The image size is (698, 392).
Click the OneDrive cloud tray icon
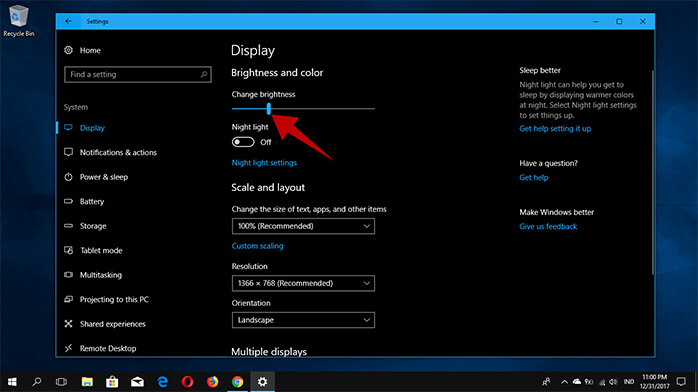click(x=577, y=382)
